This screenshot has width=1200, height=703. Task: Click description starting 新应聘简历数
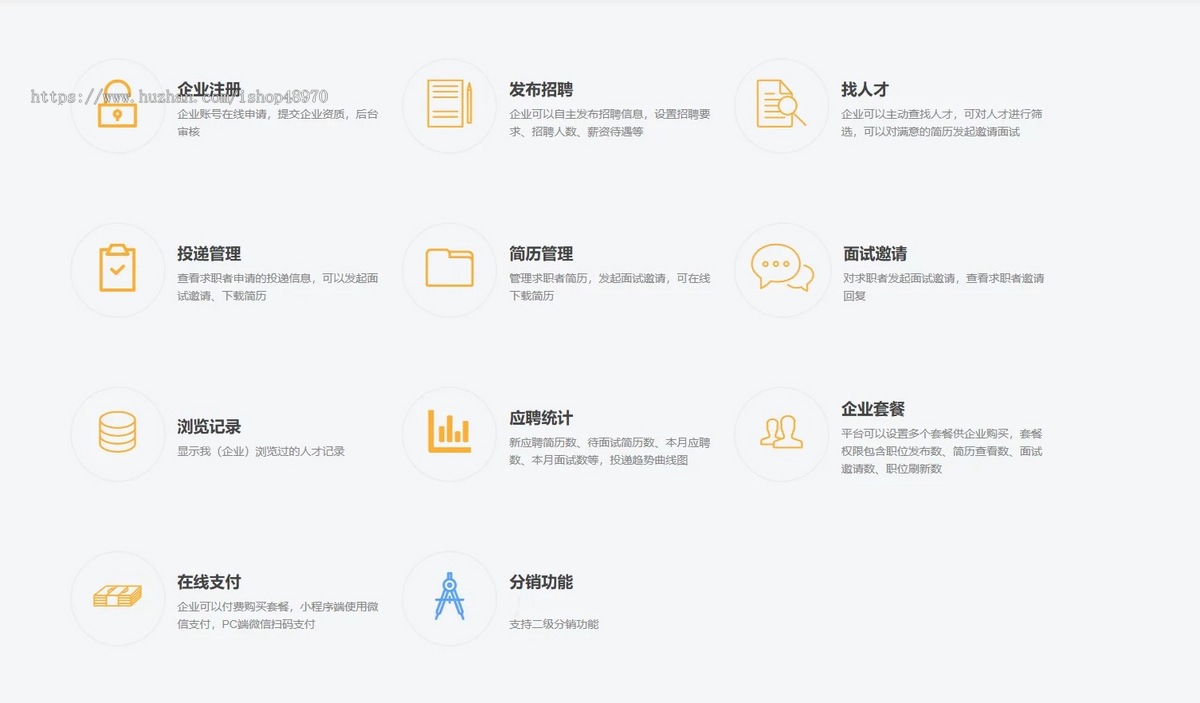tap(610, 451)
